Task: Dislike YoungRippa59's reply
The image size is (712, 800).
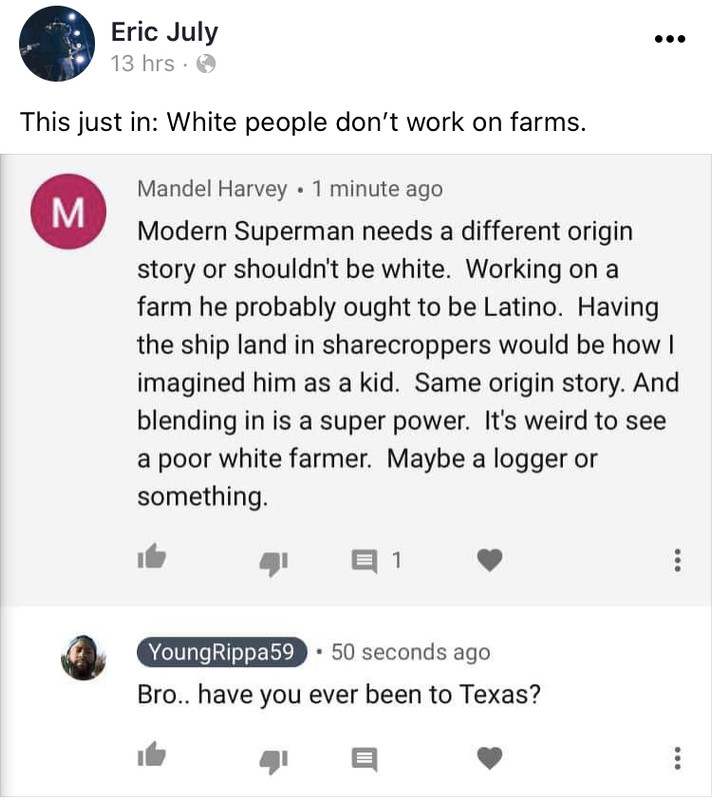Action: click(273, 761)
